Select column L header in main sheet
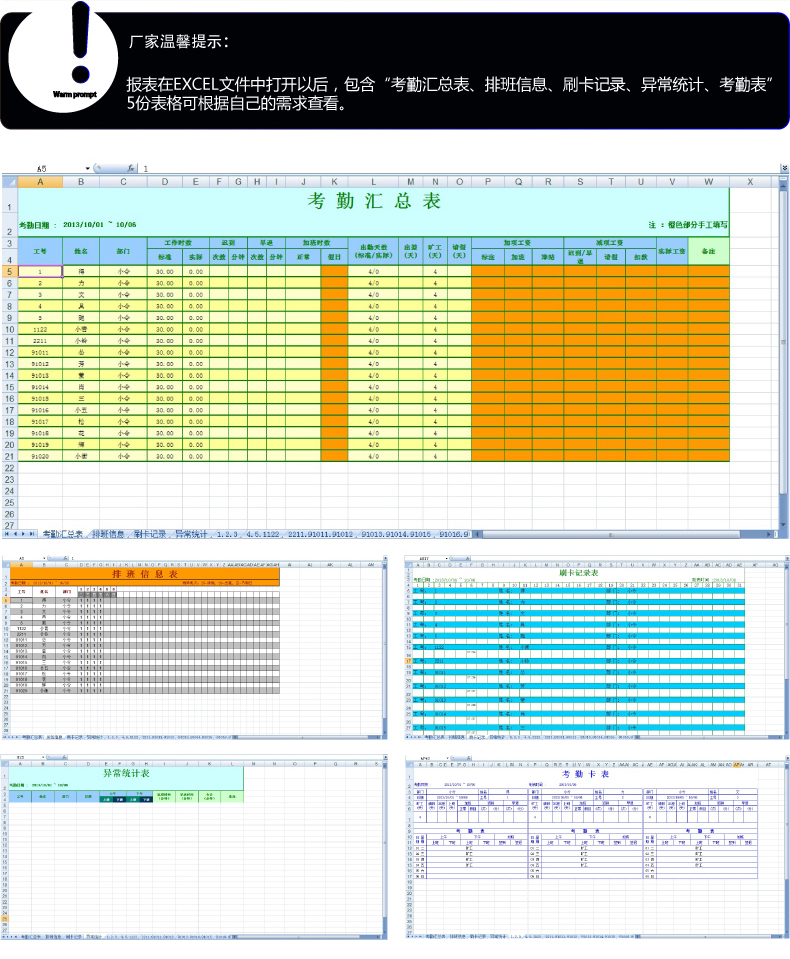790x959 pixels. pos(373,182)
